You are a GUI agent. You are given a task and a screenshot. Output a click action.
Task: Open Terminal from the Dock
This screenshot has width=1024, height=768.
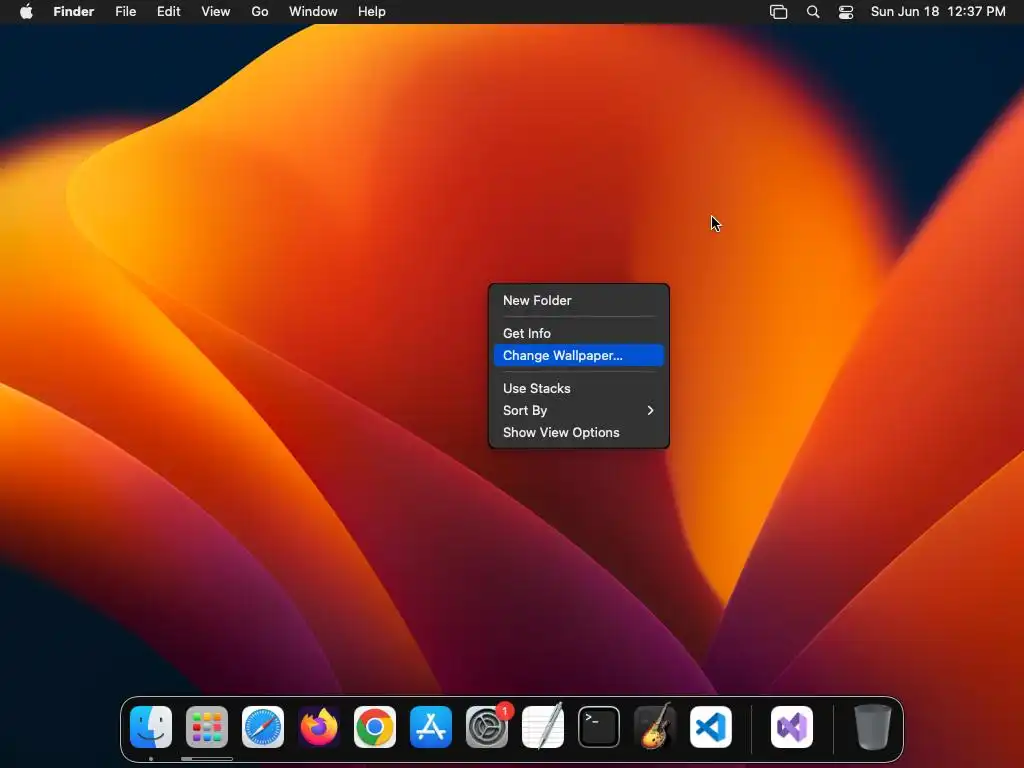[x=599, y=727]
